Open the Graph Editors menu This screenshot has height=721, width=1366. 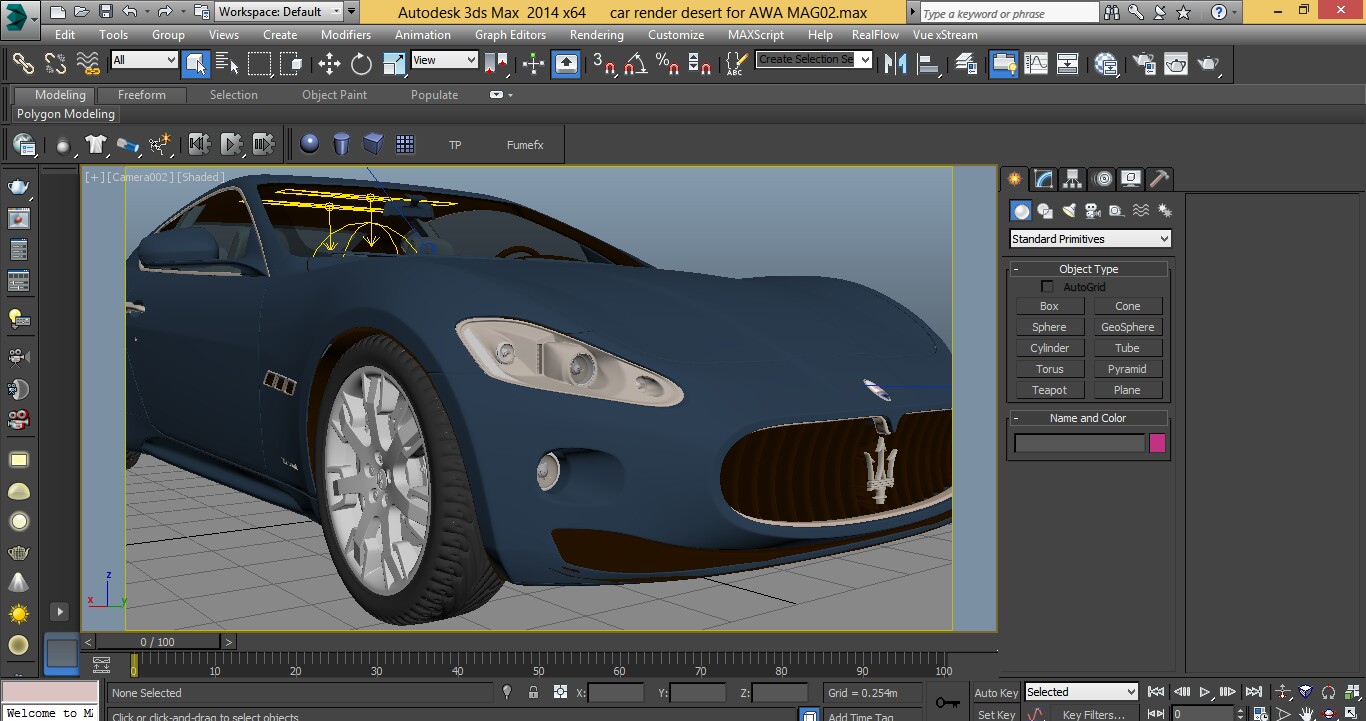coord(510,34)
